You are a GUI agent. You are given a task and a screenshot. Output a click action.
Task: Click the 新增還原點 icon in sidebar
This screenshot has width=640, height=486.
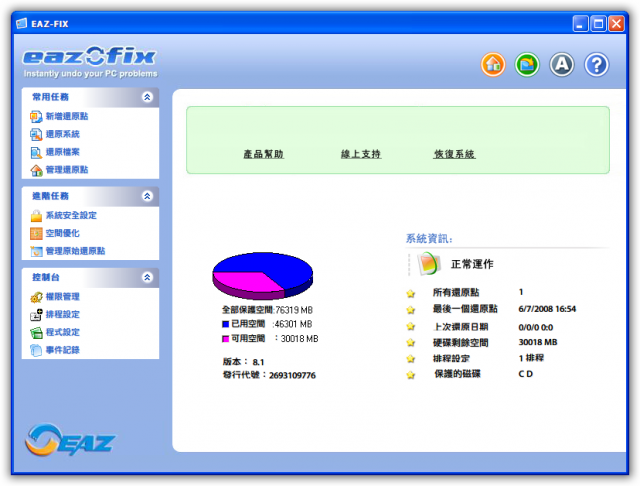point(36,117)
